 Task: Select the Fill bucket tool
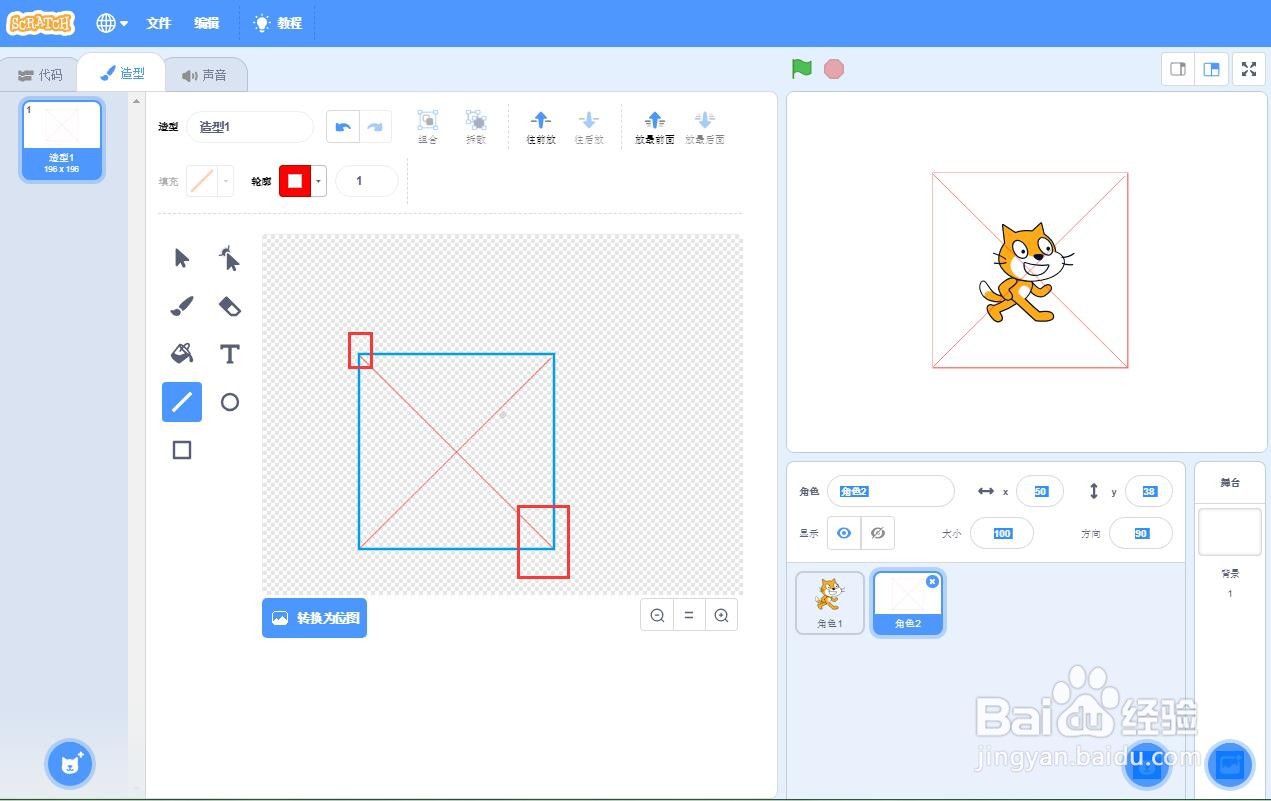[182, 354]
